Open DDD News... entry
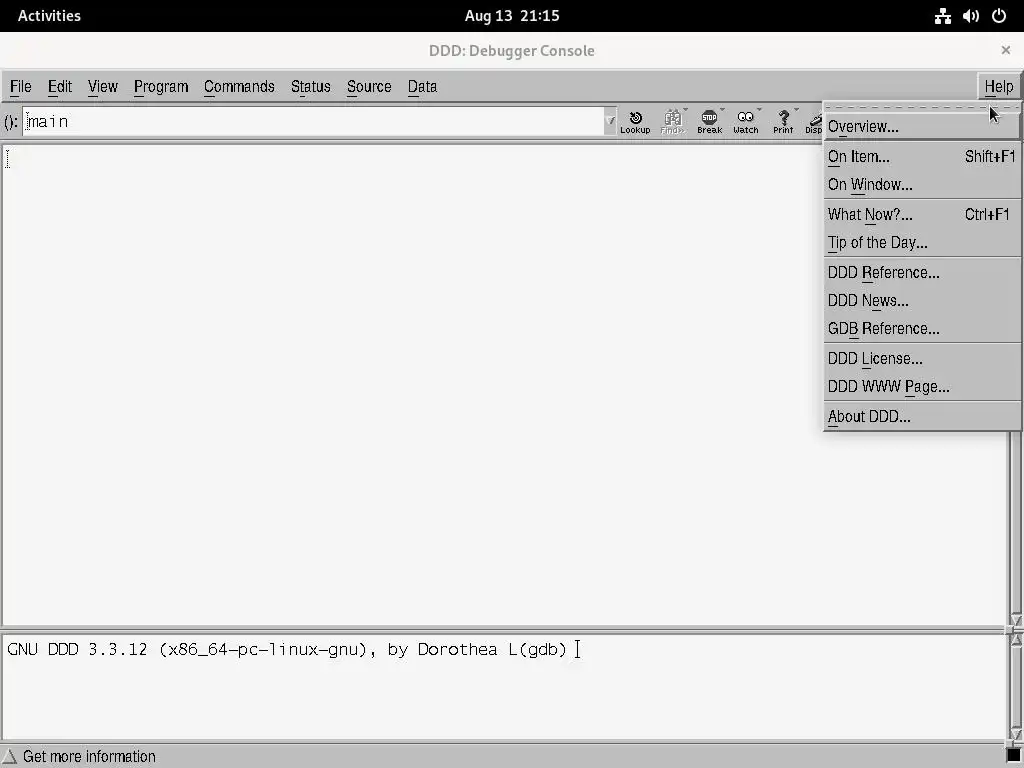The width and height of the screenshot is (1024, 768). pos(922,300)
